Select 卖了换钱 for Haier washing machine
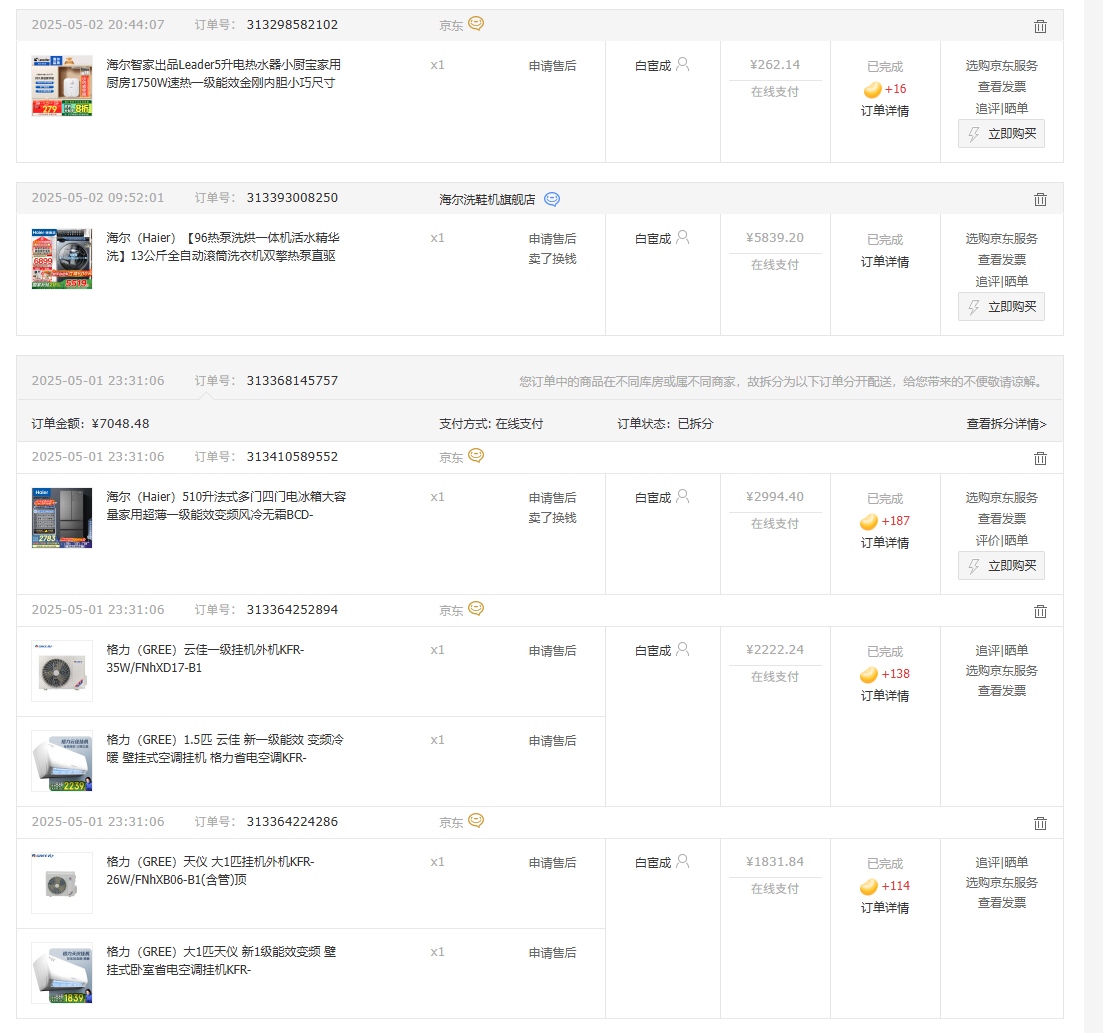 coord(552,259)
